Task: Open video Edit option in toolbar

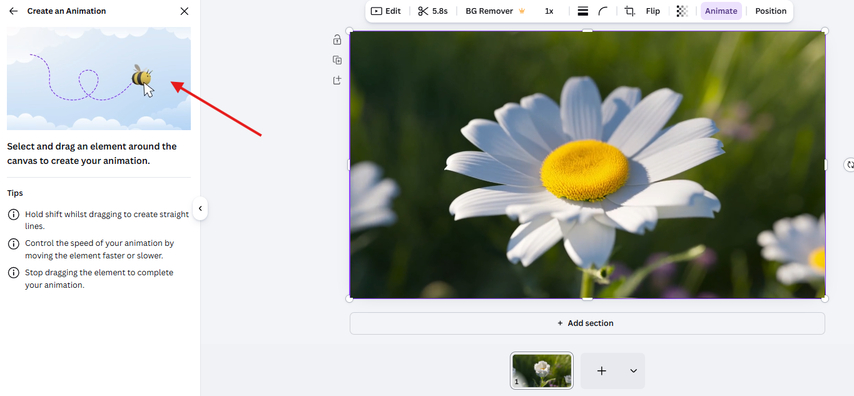Action: click(x=386, y=11)
